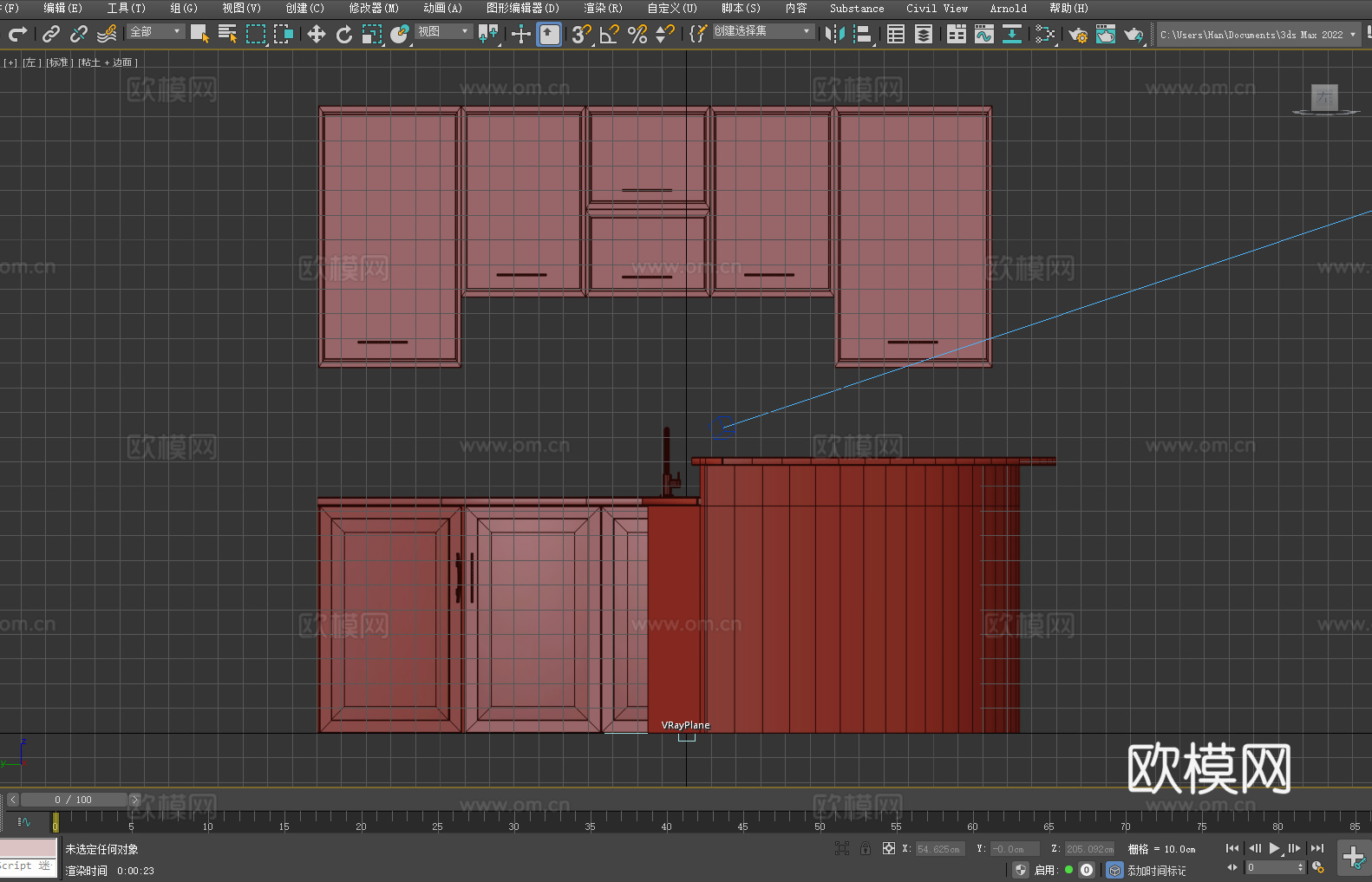Go to end frame playback button

tap(1317, 848)
